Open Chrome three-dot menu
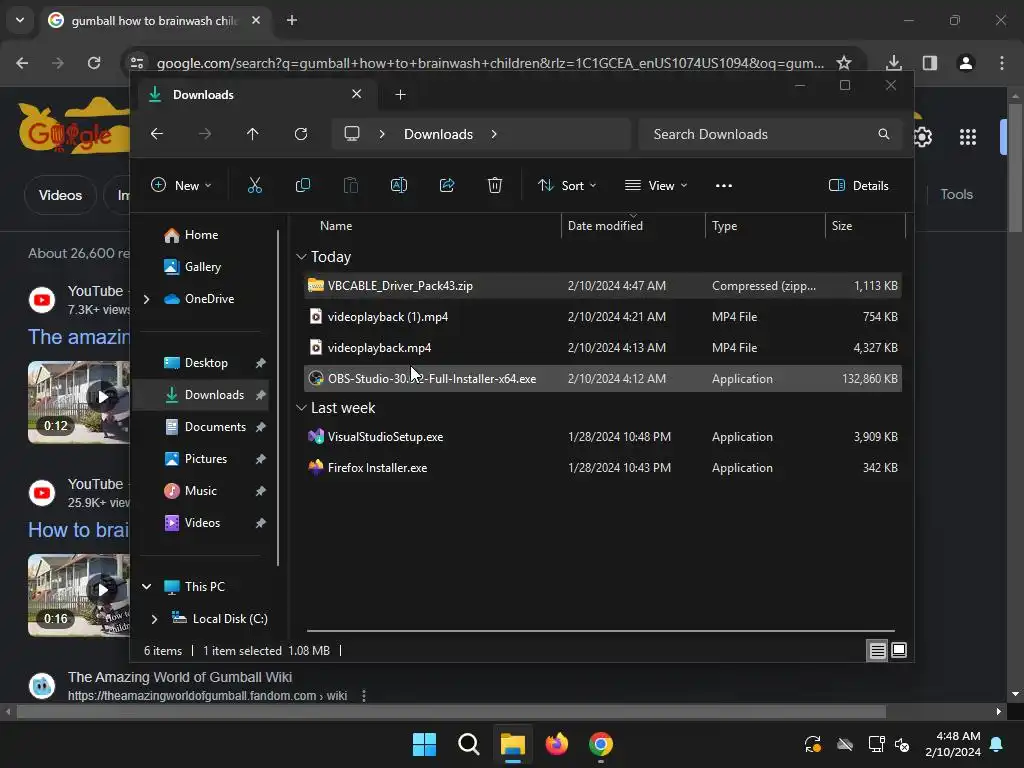This screenshot has height=768, width=1024. click(1002, 63)
